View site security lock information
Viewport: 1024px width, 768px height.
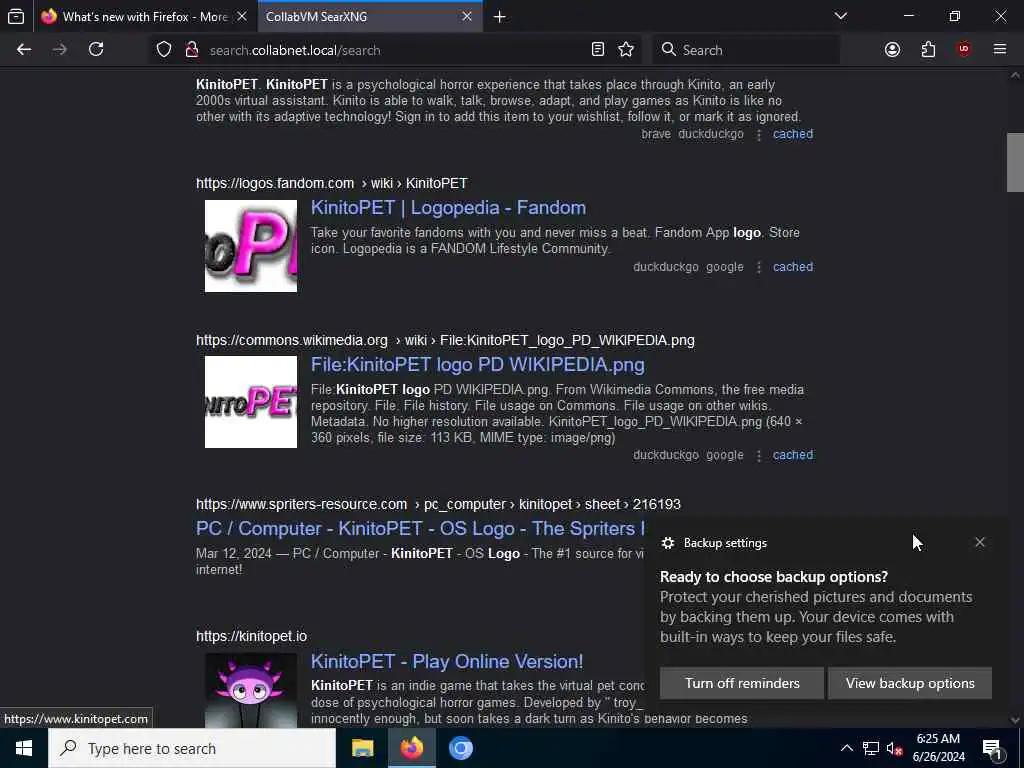(x=192, y=50)
